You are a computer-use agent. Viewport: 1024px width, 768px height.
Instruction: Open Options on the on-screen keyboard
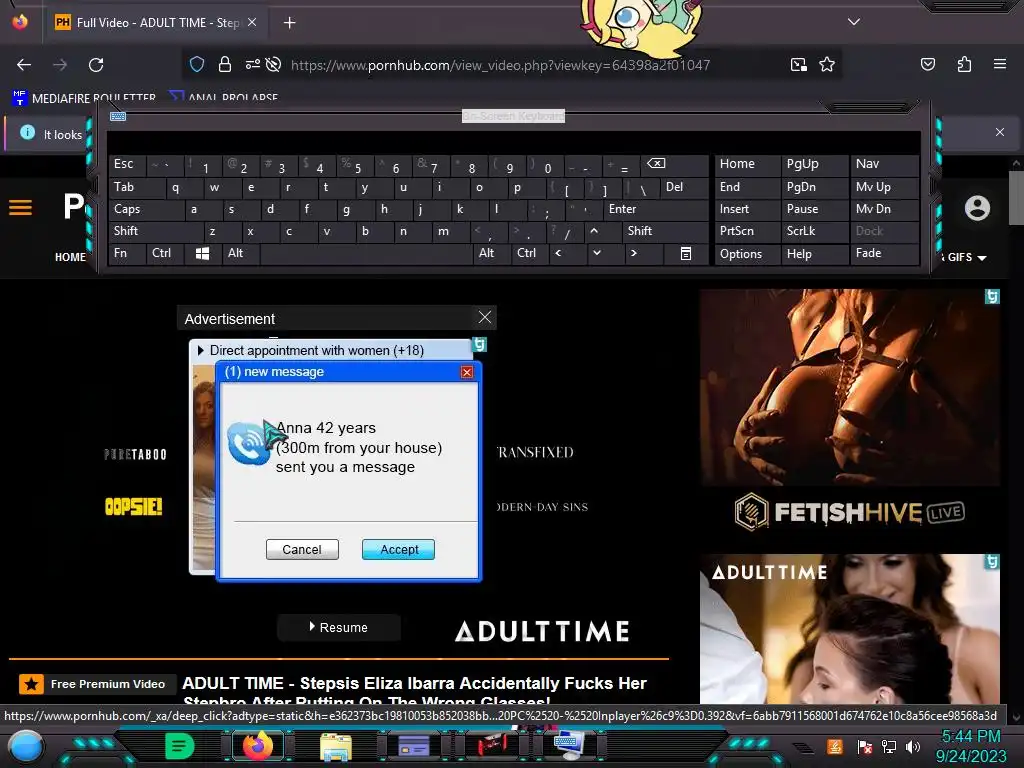tap(747, 253)
